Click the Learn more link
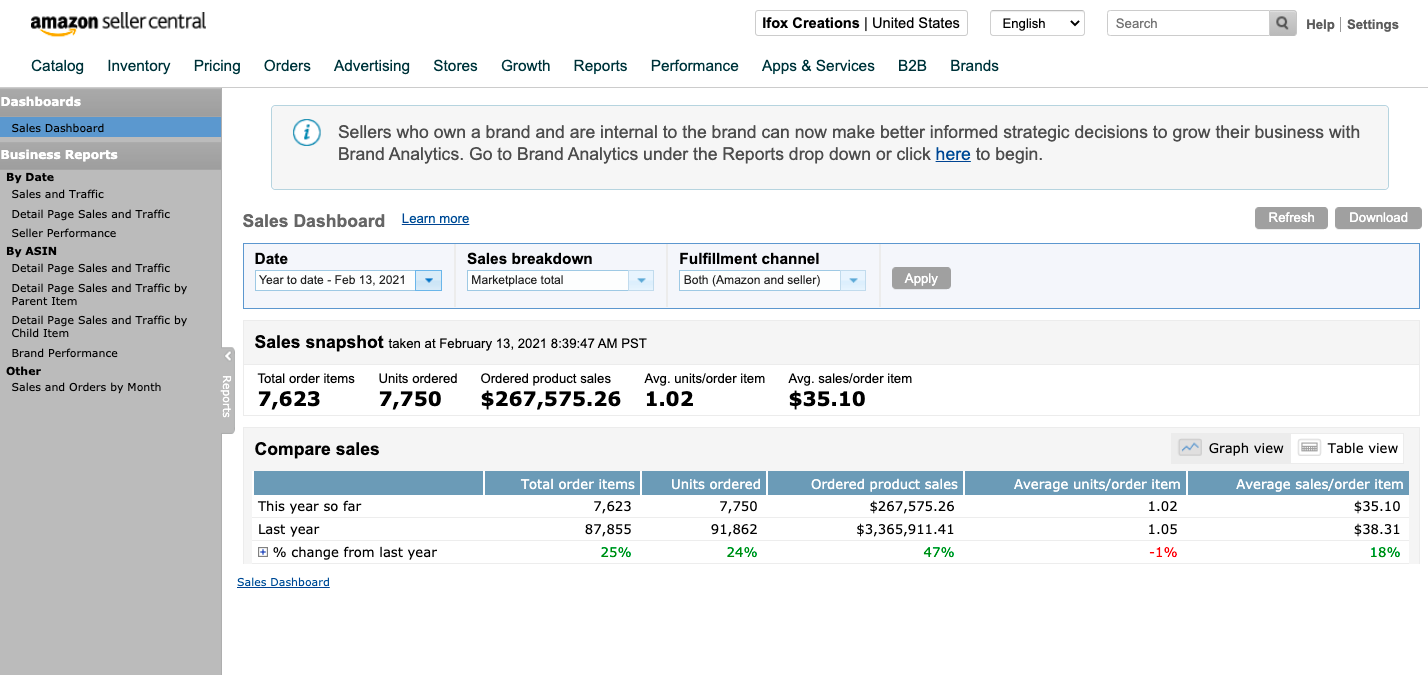Image resolution: width=1428 pixels, height=675 pixels. (435, 219)
